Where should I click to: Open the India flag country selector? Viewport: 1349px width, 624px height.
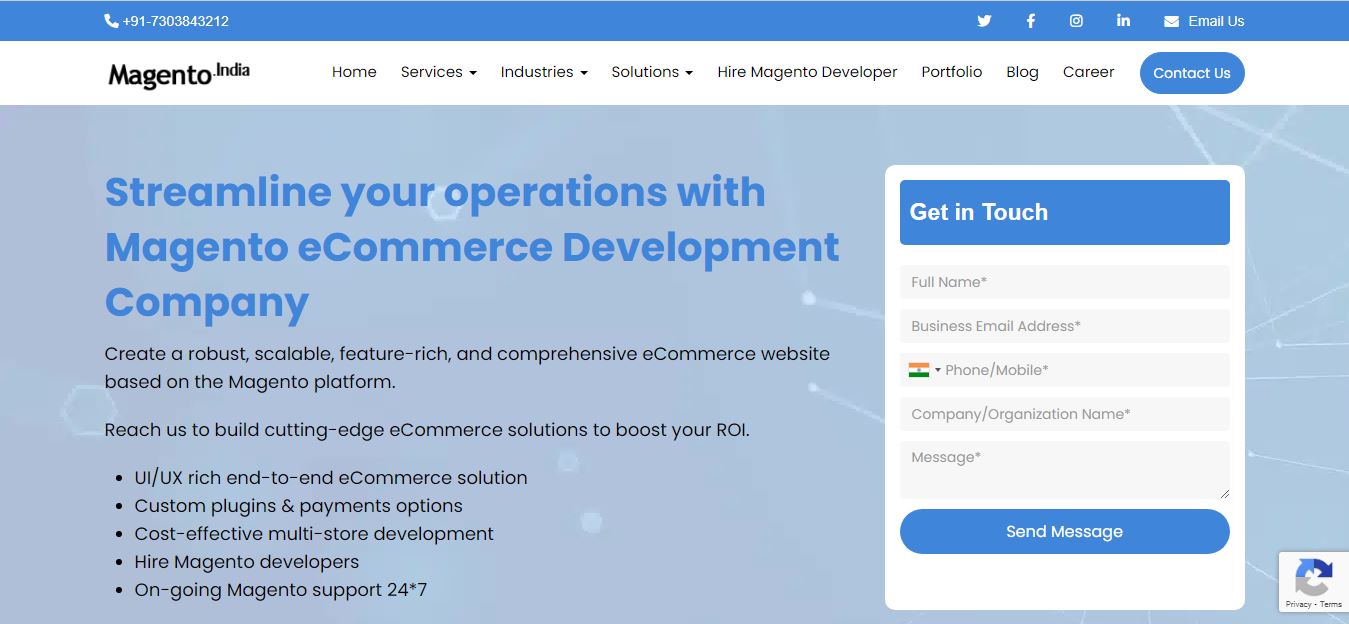[x=924, y=370]
